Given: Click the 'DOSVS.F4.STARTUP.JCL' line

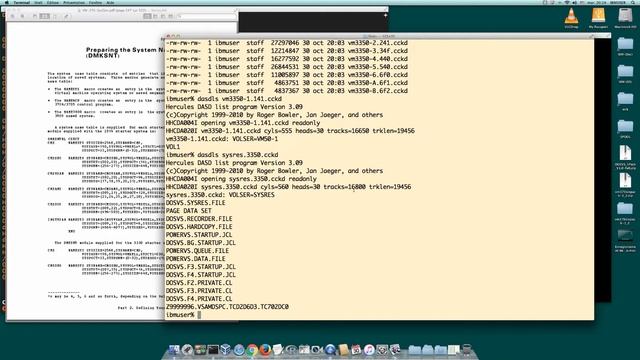Looking at the screenshot, I should click(x=200, y=275).
